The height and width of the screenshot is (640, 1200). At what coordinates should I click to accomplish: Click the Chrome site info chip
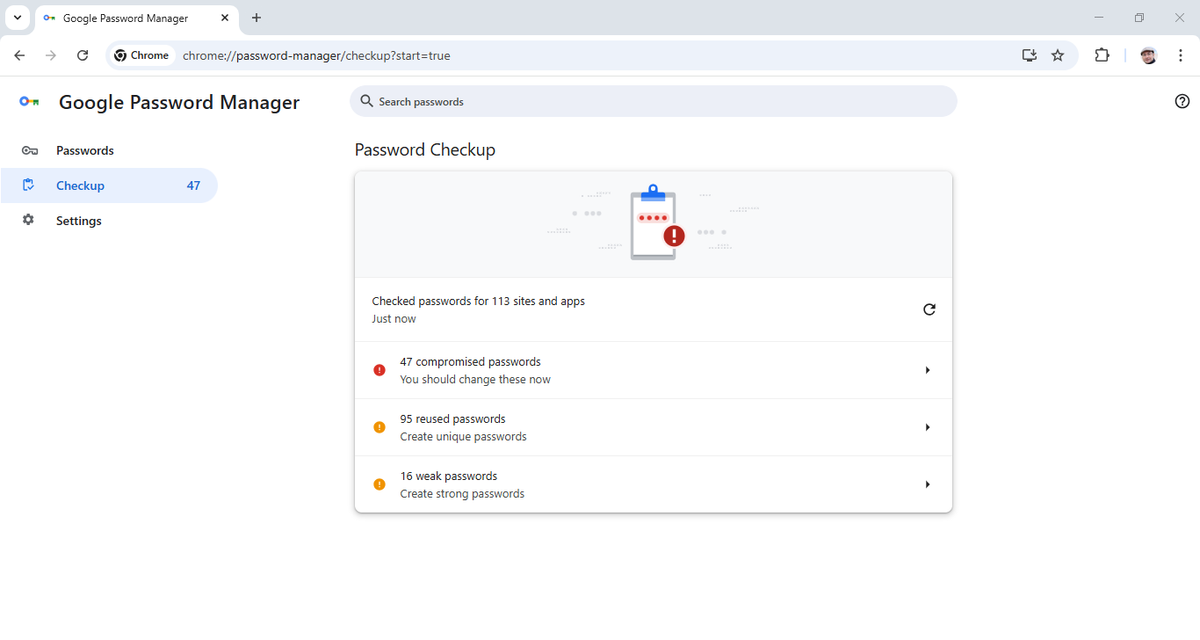(x=142, y=55)
